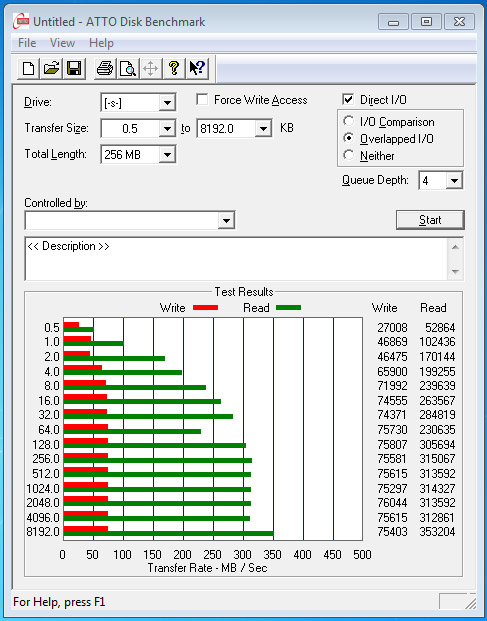Click the 128.0 row read value 305694

(x=437, y=444)
